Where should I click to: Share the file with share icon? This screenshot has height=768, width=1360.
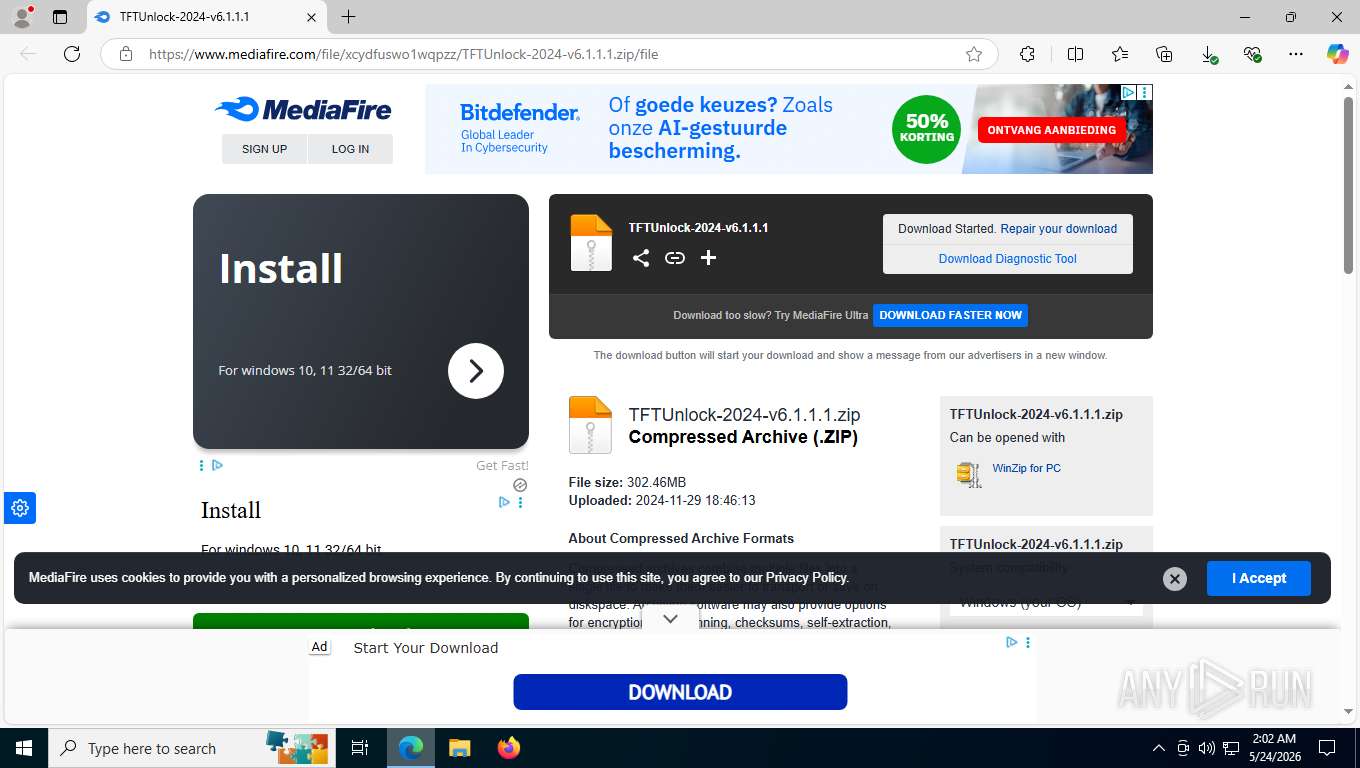point(641,258)
